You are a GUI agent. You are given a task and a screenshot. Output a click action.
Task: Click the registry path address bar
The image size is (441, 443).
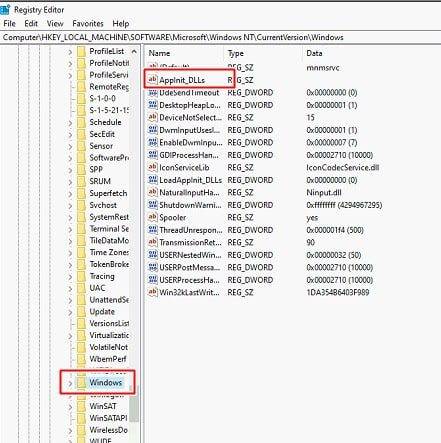(x=220, y=37)
